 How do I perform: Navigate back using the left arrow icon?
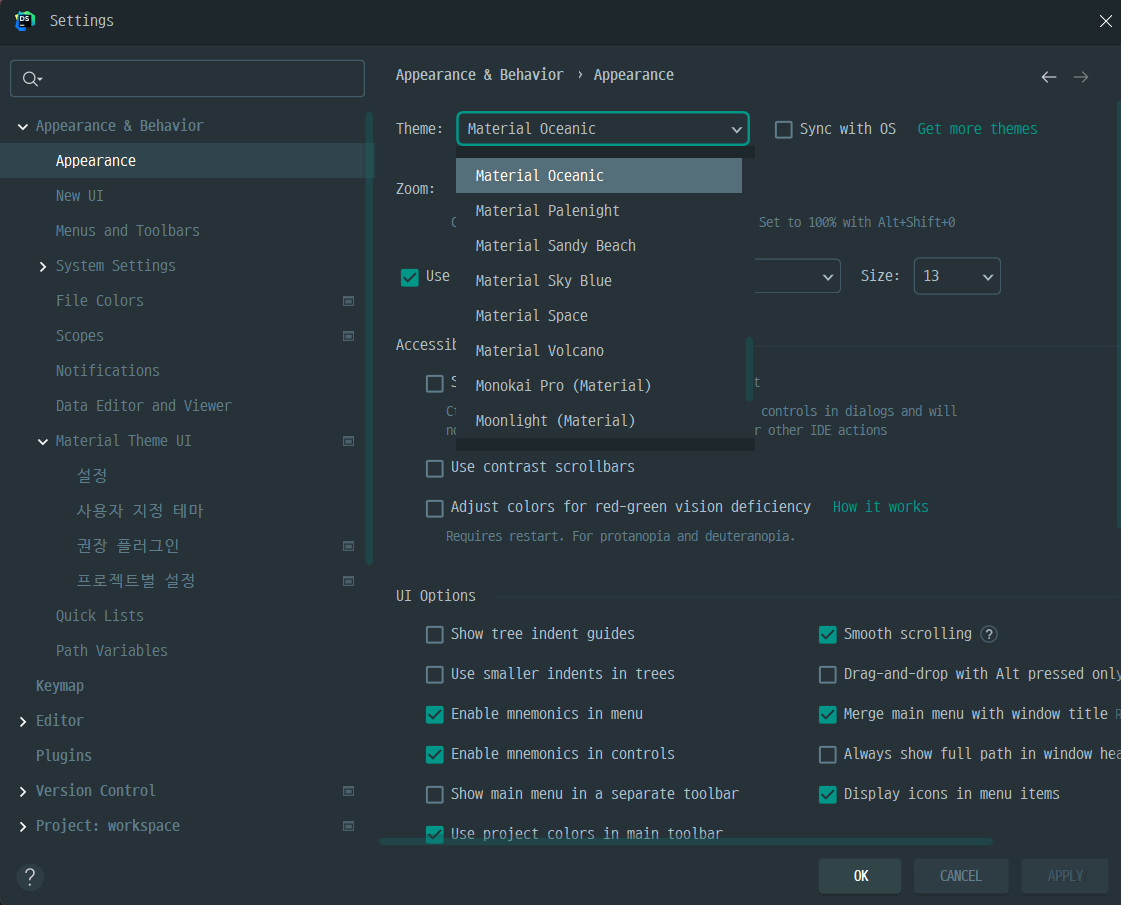1048,76
